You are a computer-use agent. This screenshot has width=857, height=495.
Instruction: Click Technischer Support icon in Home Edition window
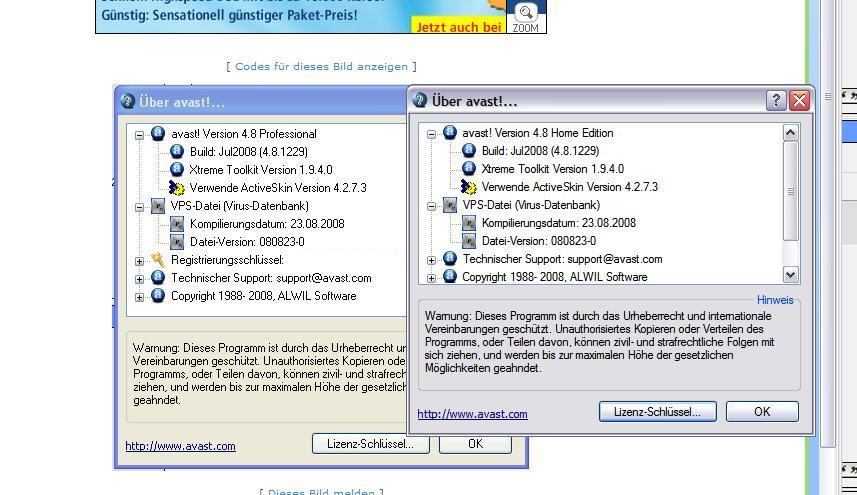[450, 258]
